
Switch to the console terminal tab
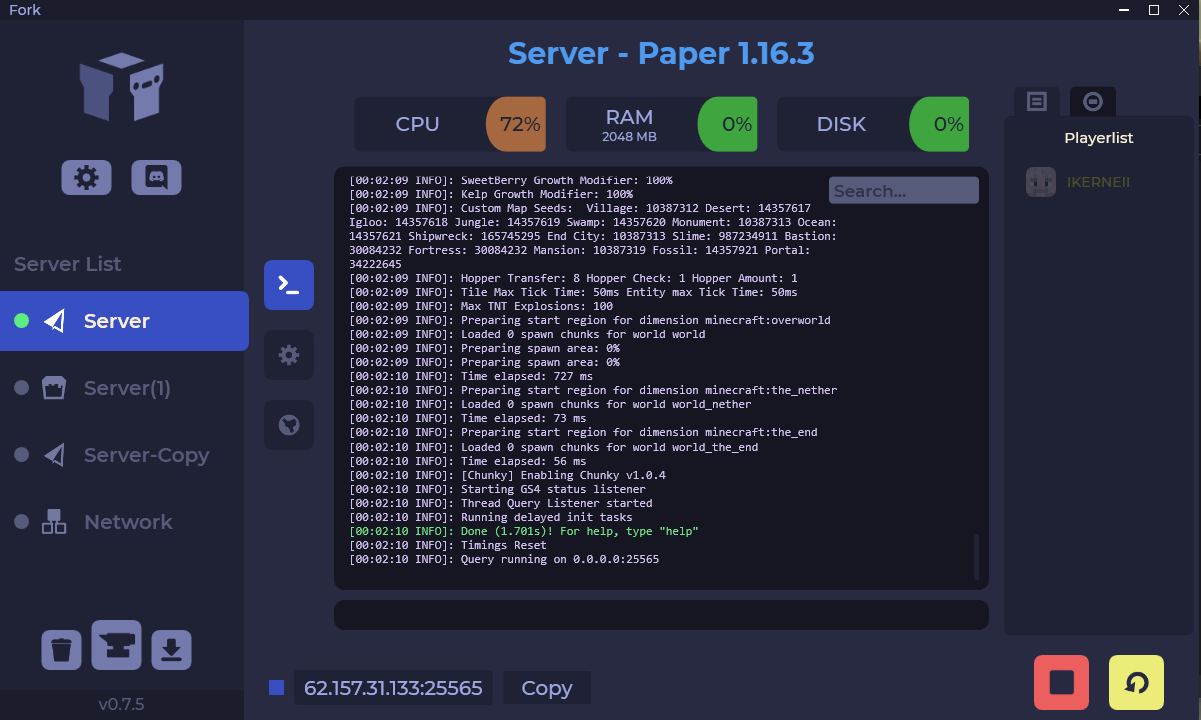(289, 285)
